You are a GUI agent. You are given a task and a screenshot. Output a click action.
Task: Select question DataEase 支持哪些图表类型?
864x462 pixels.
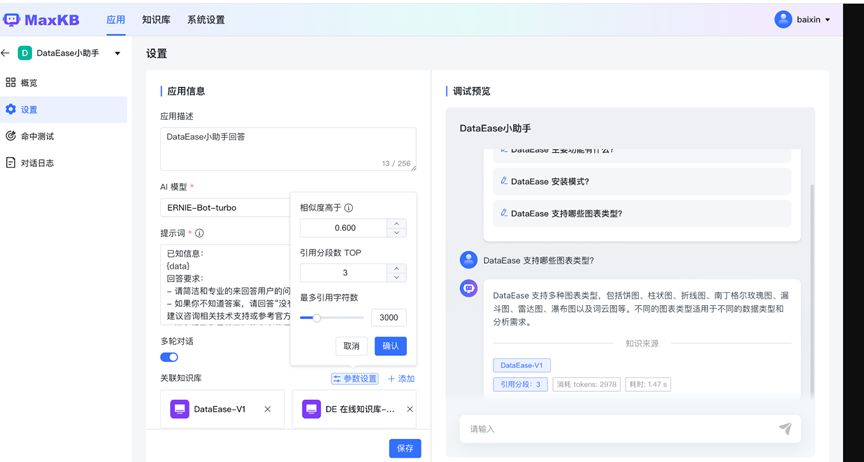click(642, 213)
